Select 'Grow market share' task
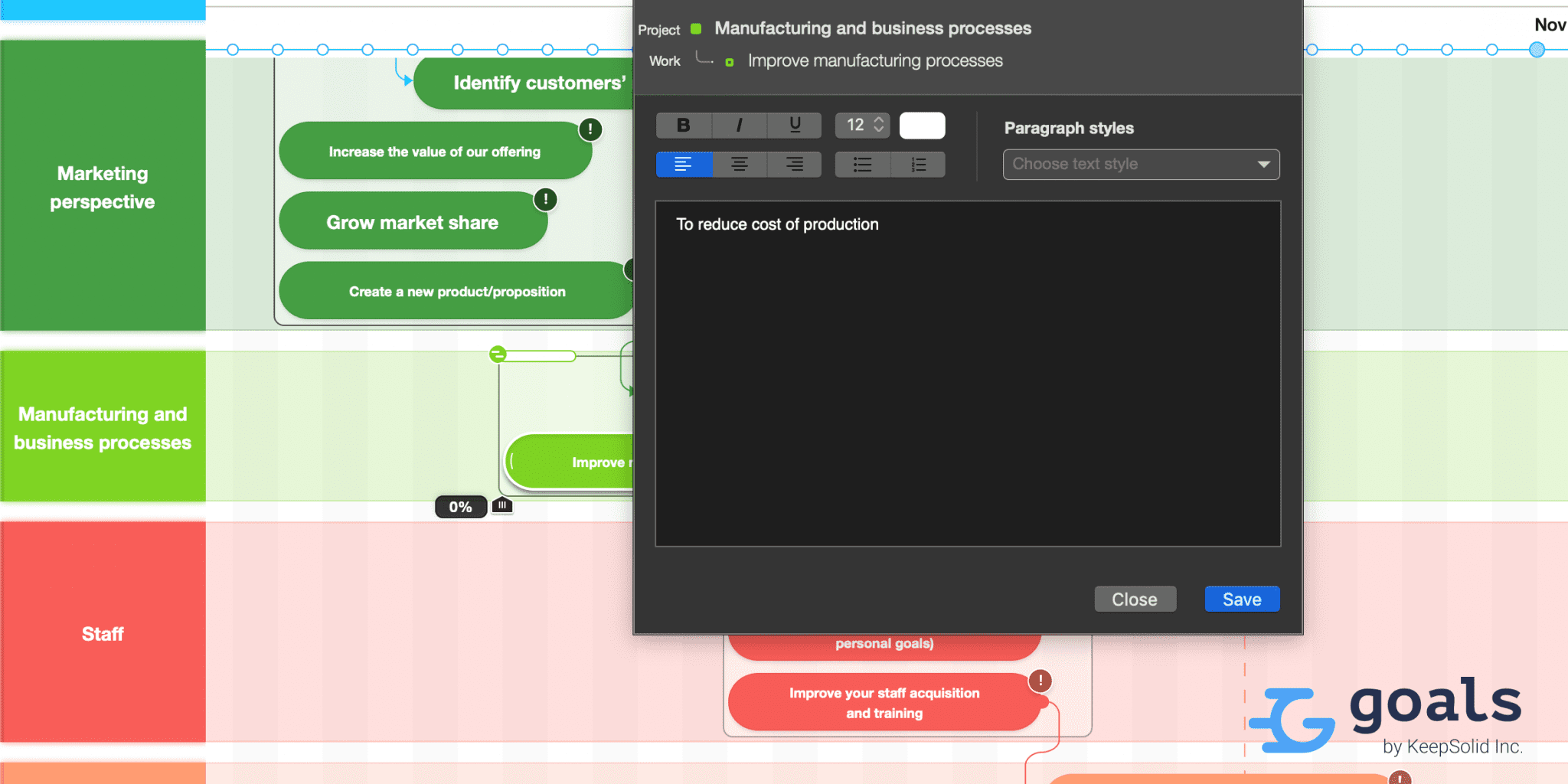The height and width of the screenshot is (784, 1568). click(413, 222)
